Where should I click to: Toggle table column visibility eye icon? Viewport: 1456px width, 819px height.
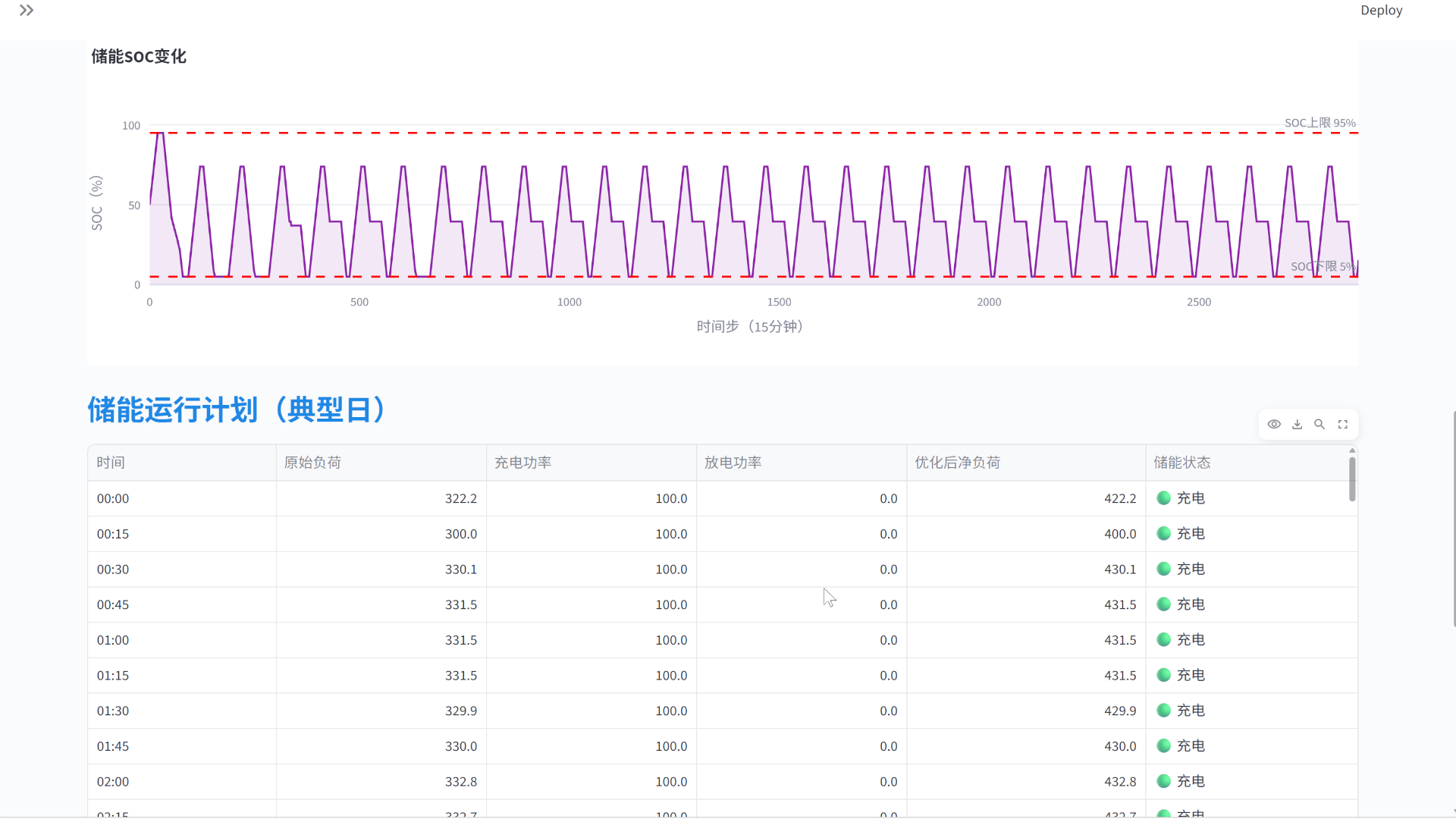pyautogui.click(x=1274, y=425)
